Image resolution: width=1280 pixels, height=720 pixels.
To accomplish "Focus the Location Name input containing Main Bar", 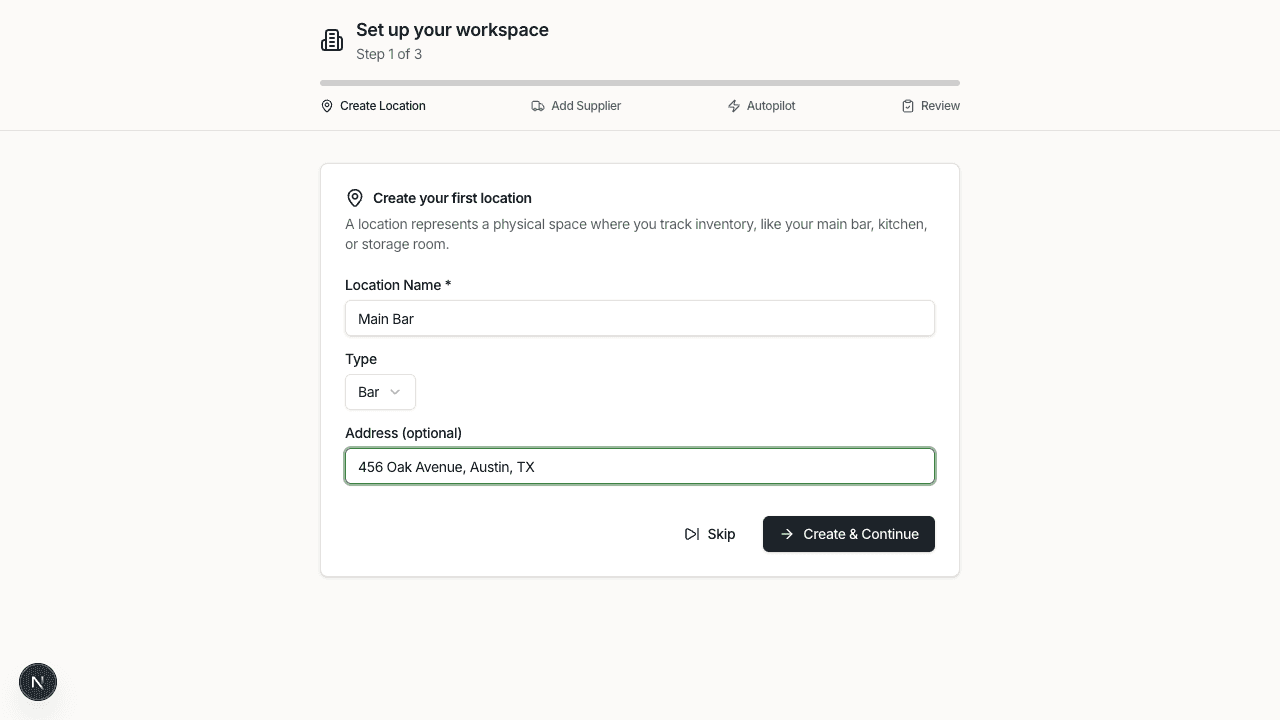I will click(640, 318).
